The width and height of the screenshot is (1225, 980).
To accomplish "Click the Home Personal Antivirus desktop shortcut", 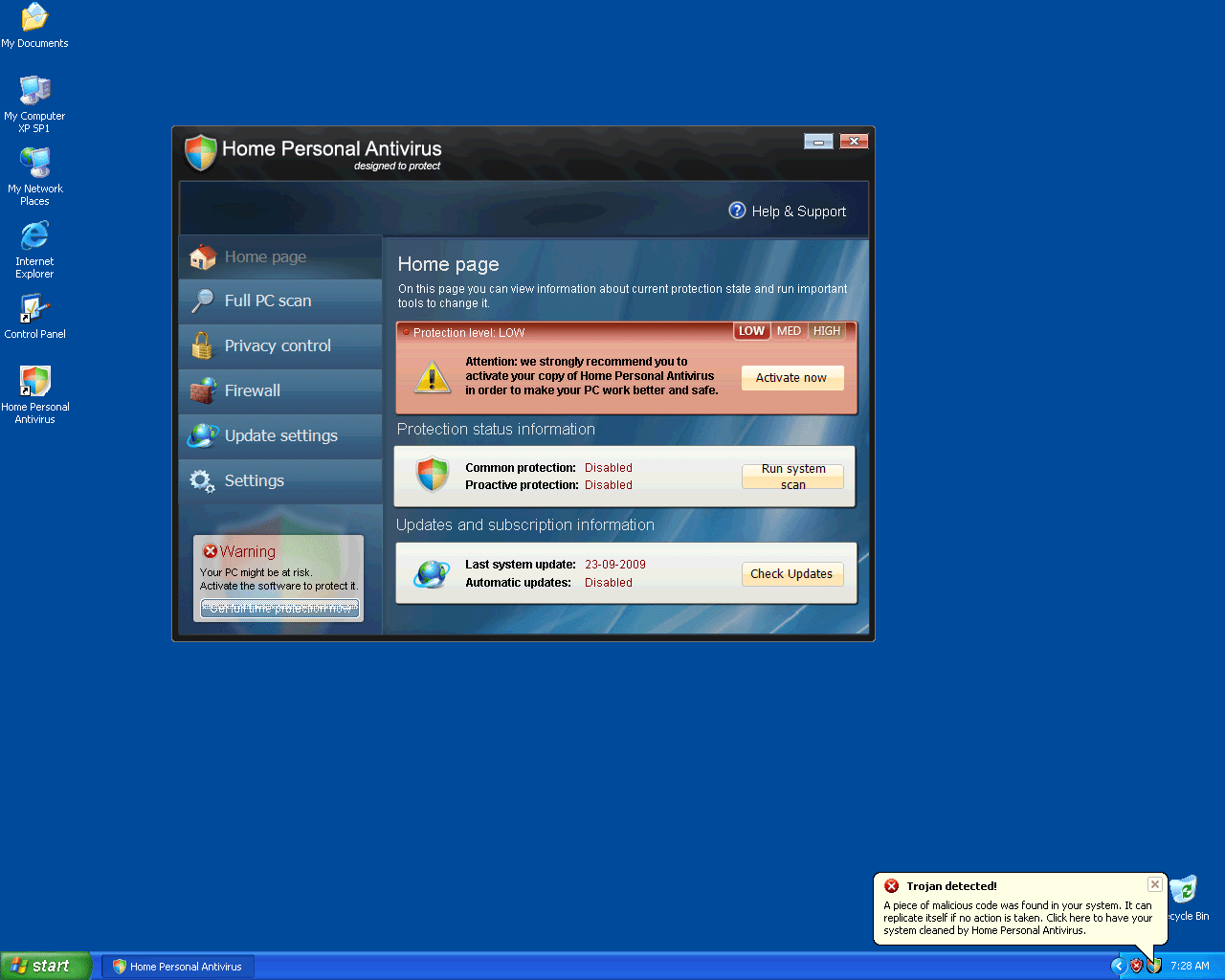I will coord(35,383).
